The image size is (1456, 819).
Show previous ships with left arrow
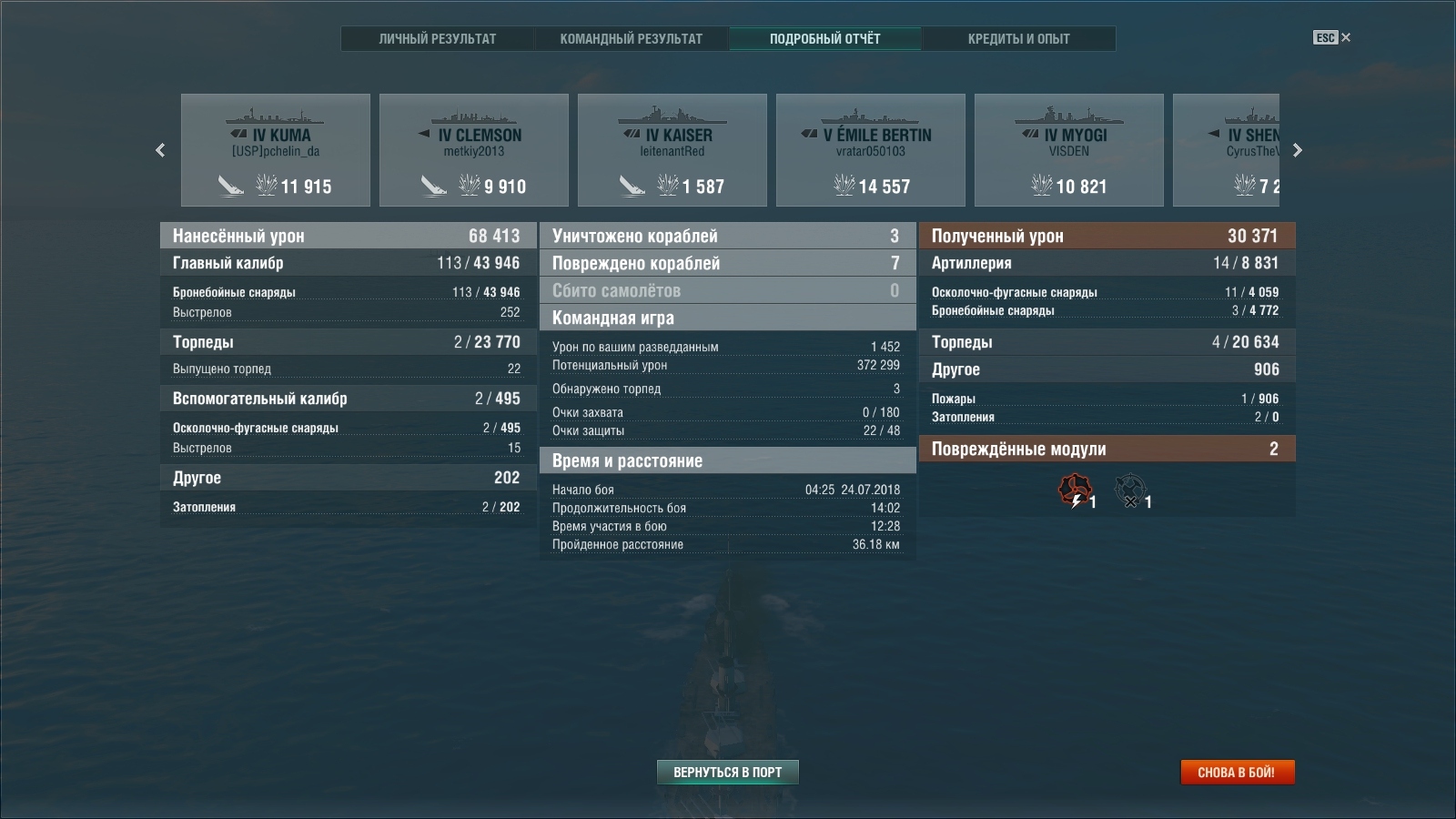pyautogui.click(x=160, y=150)
